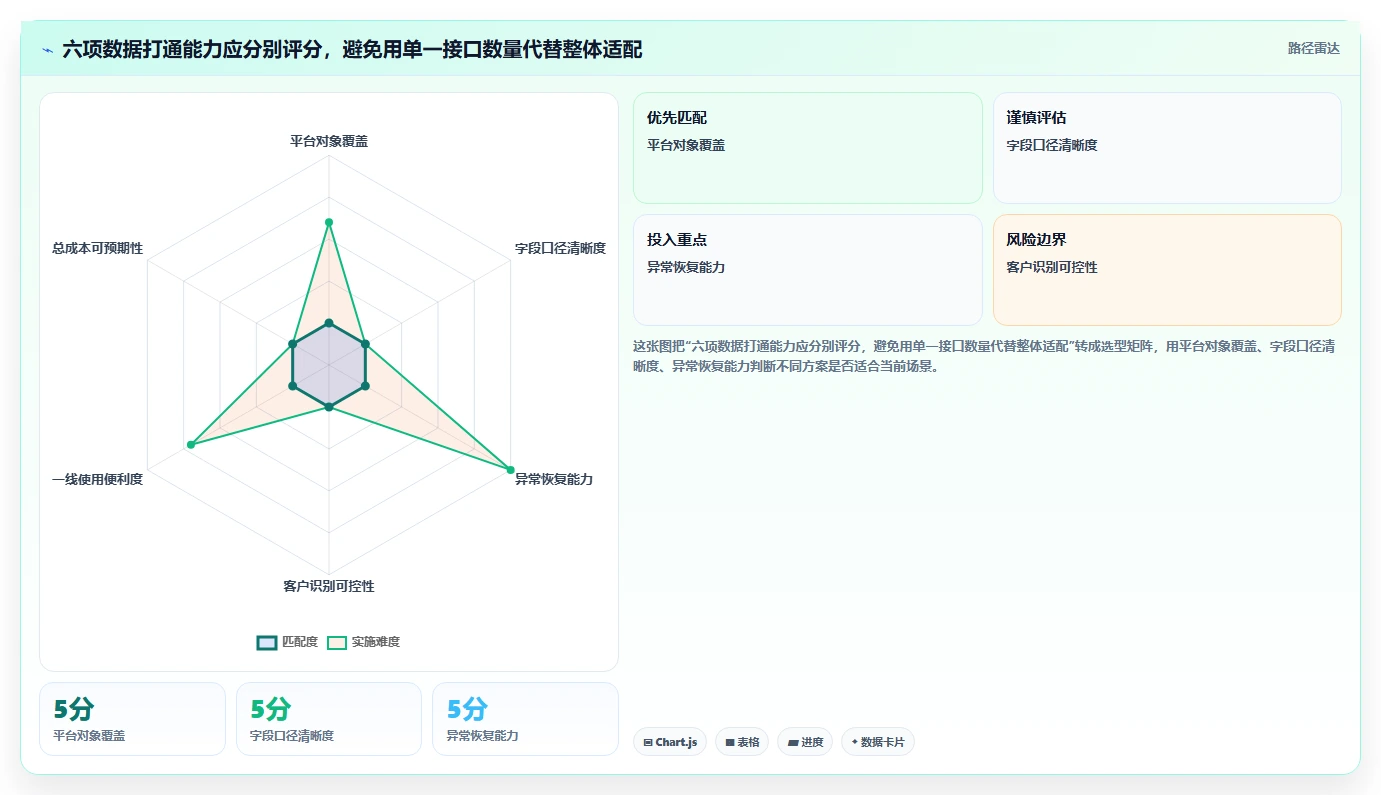Click the 平台对象覆盖 radar axis label
Viewport: 1381px width, 795px height.
pos(329,141)
